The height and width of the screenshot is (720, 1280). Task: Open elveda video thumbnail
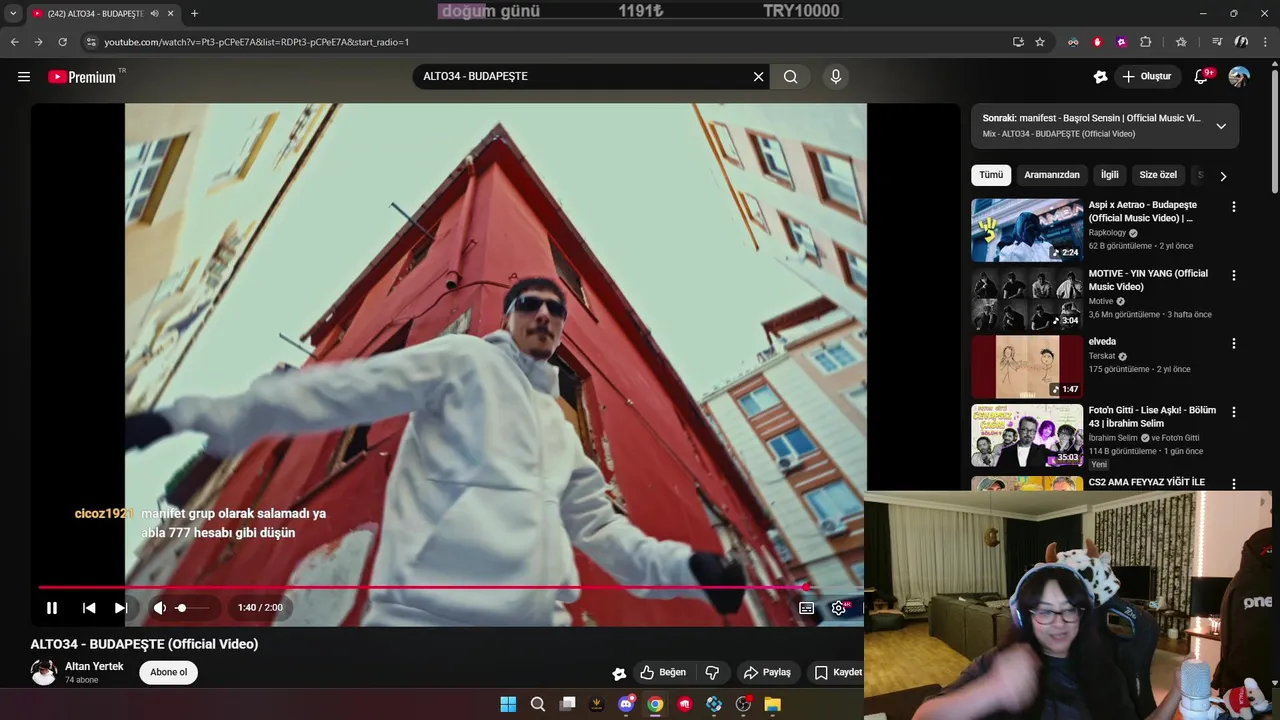tap(1027, 367)
